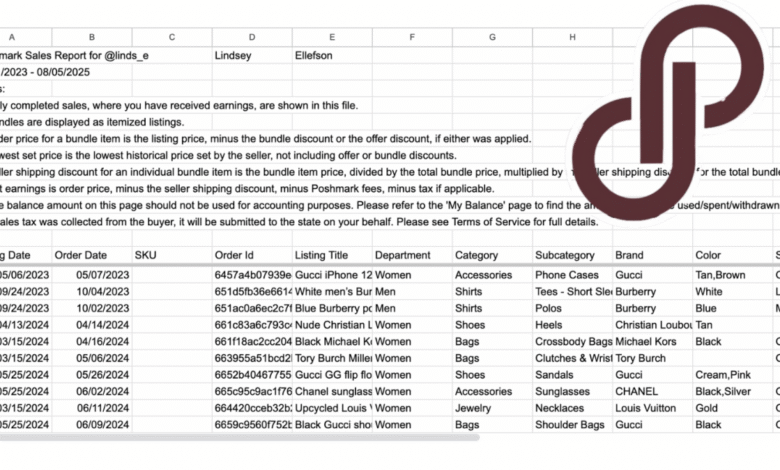Click brand 'Louis Vuitton' cell

[653, 408]
